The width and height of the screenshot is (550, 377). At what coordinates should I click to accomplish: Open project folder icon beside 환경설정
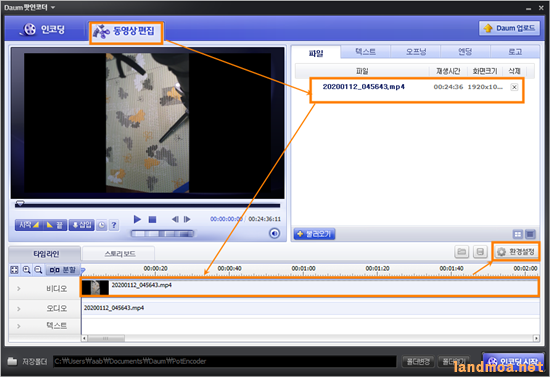462,251
